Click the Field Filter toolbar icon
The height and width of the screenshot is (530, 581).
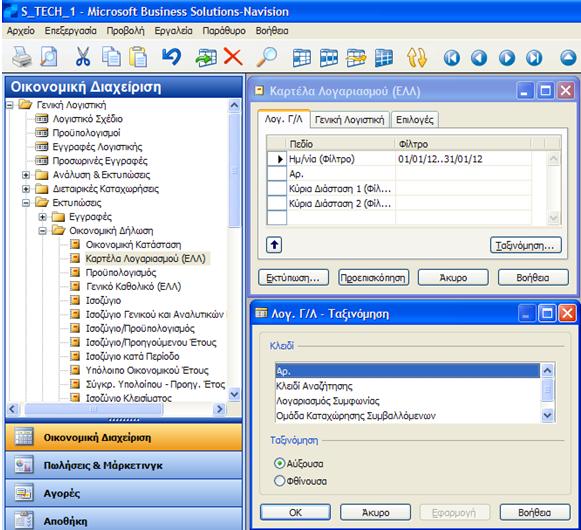(301, 57)
